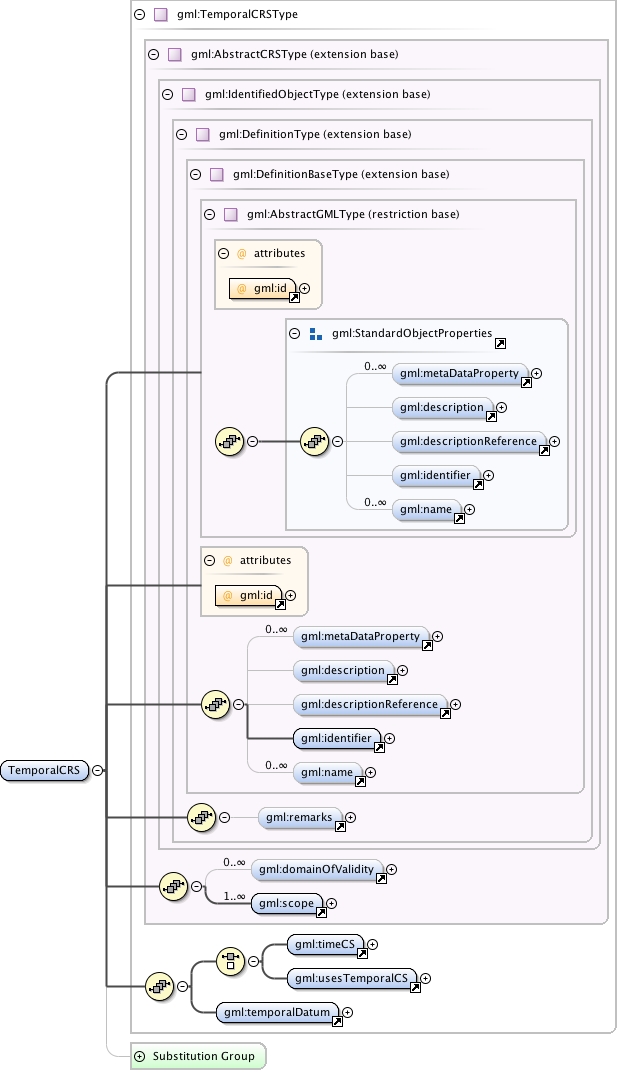This screenshot has width=618, height=1073.
Task: Click the reference arrow on gml:timeCS
Action: point(363,953)
